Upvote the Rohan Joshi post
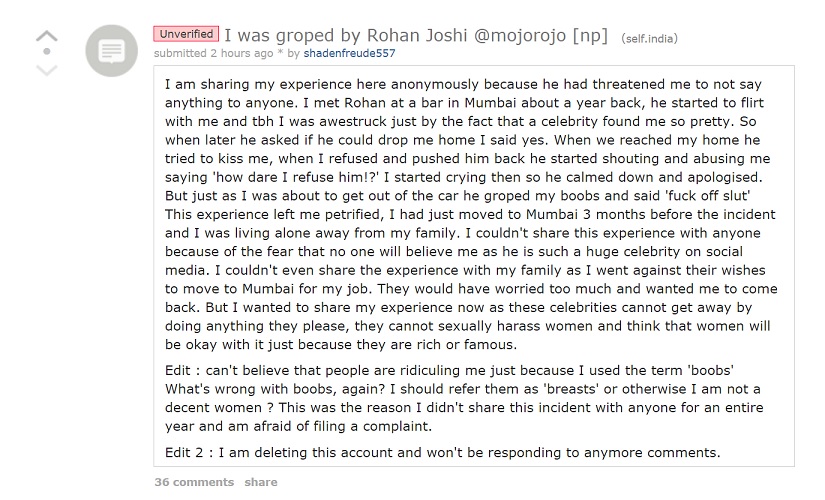 tap(46, 36)
